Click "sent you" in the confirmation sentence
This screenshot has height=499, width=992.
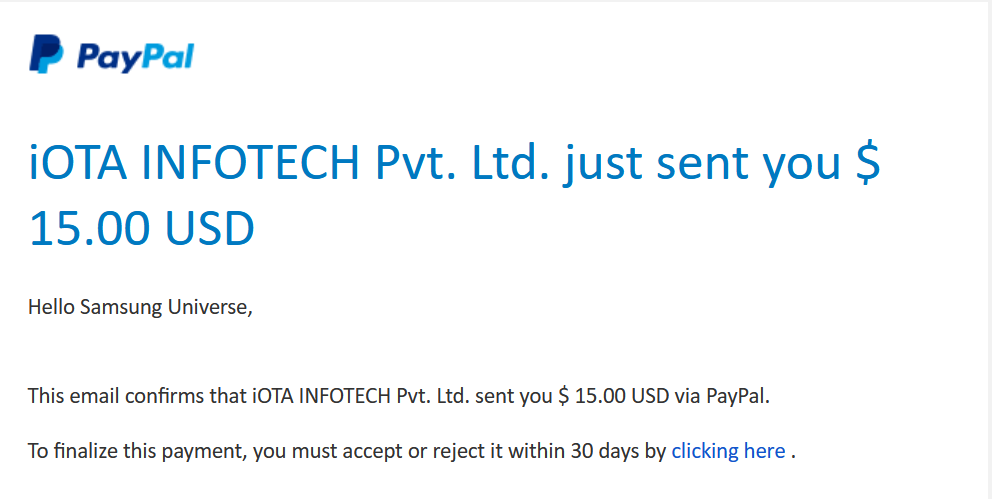[x=520, y=395]
